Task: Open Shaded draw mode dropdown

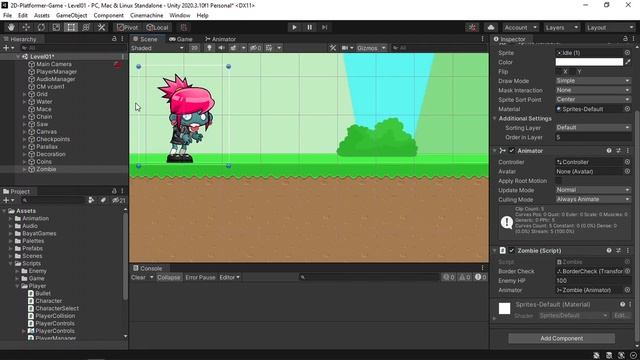Action: (x=157, y=48)
